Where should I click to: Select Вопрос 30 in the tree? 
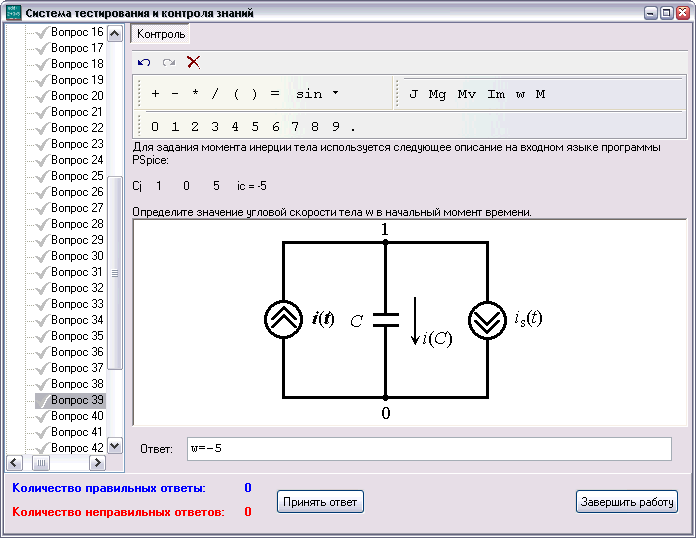click(77, 256)
